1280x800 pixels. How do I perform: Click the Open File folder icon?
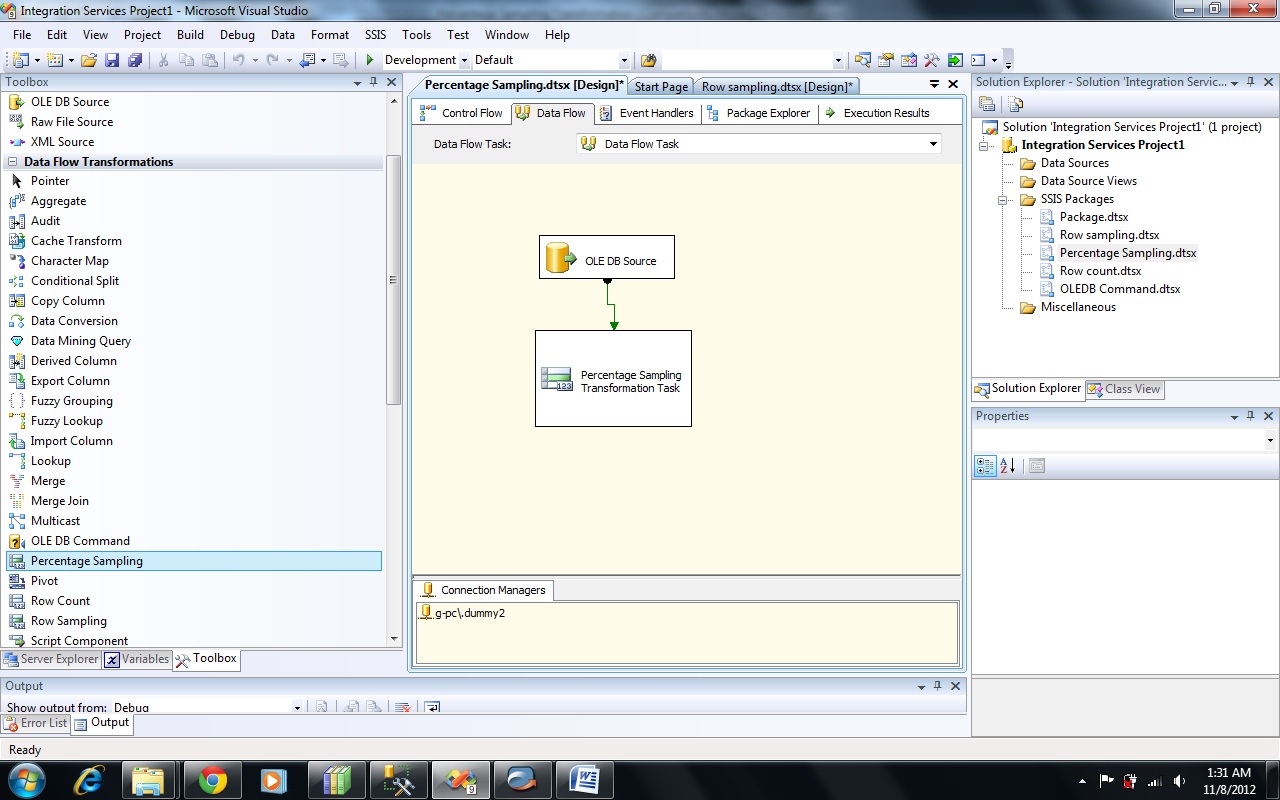click(89, 60)
